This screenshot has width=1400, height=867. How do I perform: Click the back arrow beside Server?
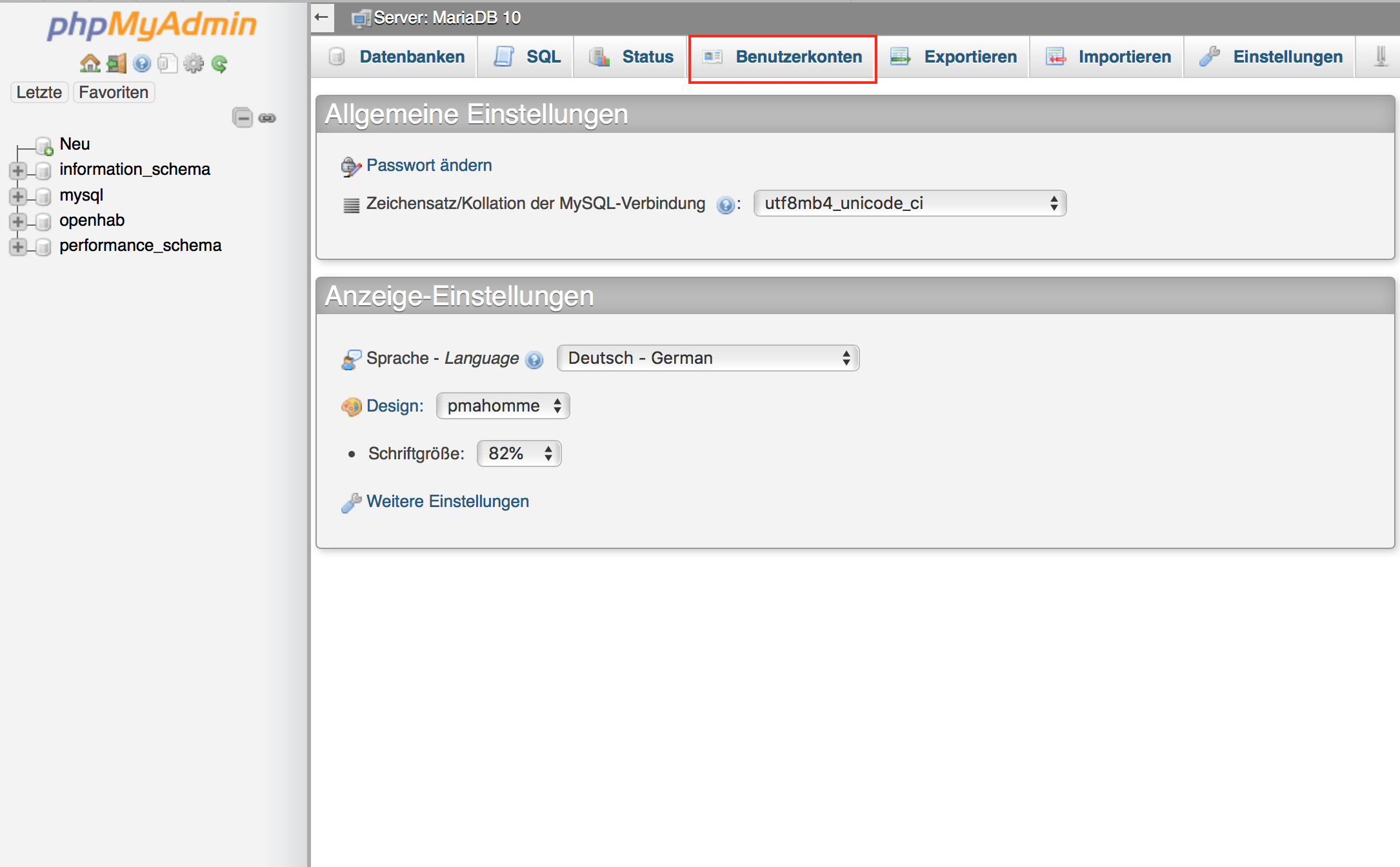pyautogui.click(x=322, y=17)
